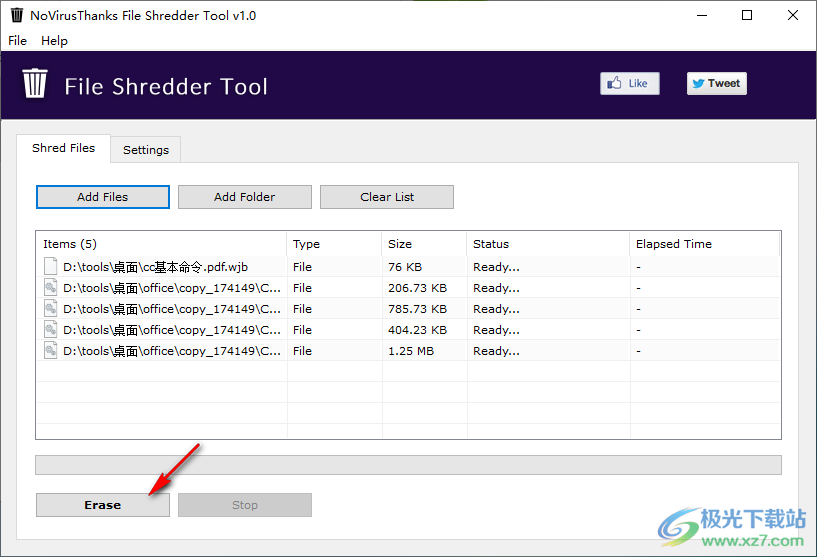Select the file path in 404.23 KB row
This screenshot has width=817, height=557.
(x=172, y=330)
